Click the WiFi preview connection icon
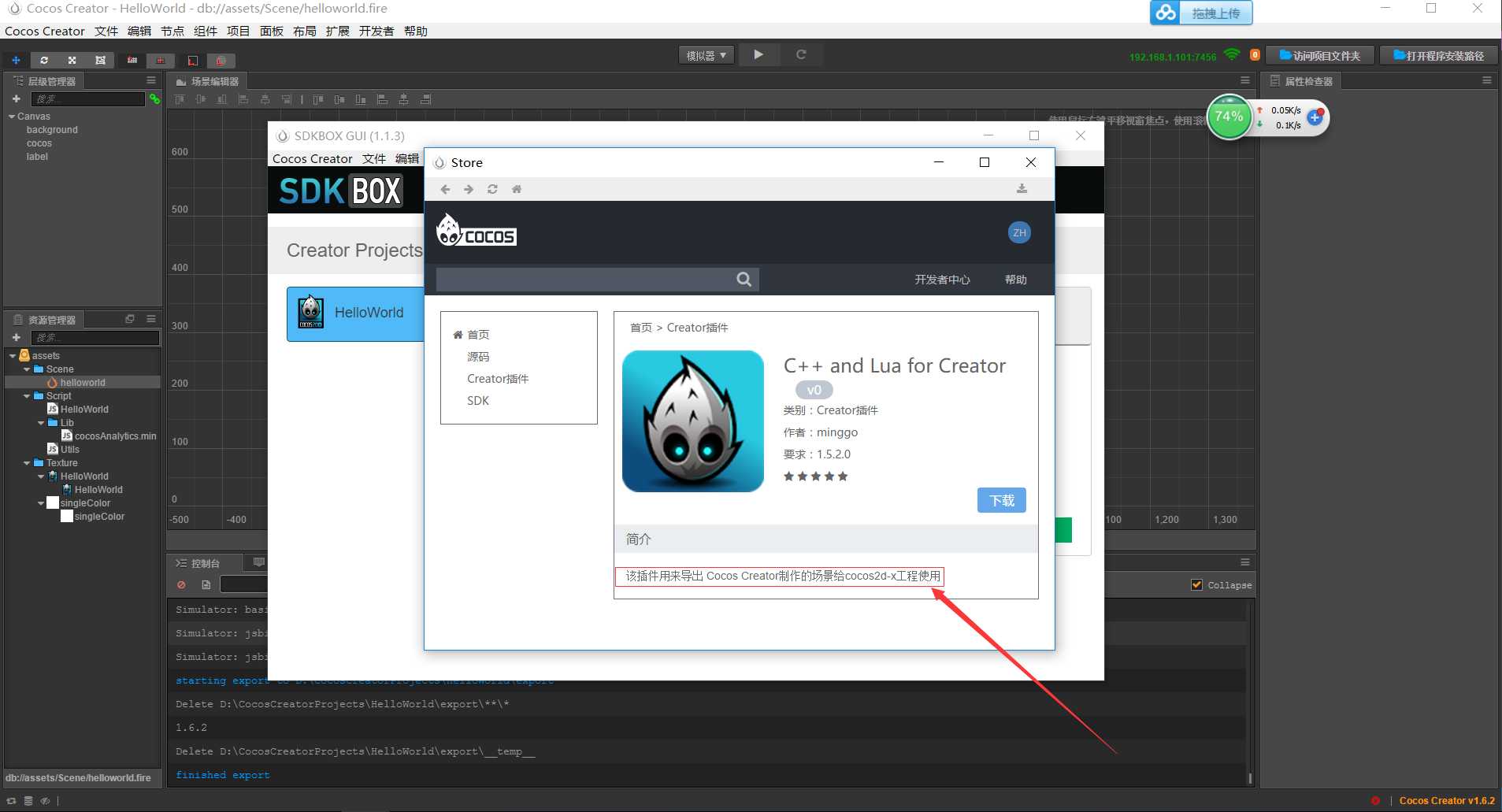The image size is (1502, 812). 1233,55
